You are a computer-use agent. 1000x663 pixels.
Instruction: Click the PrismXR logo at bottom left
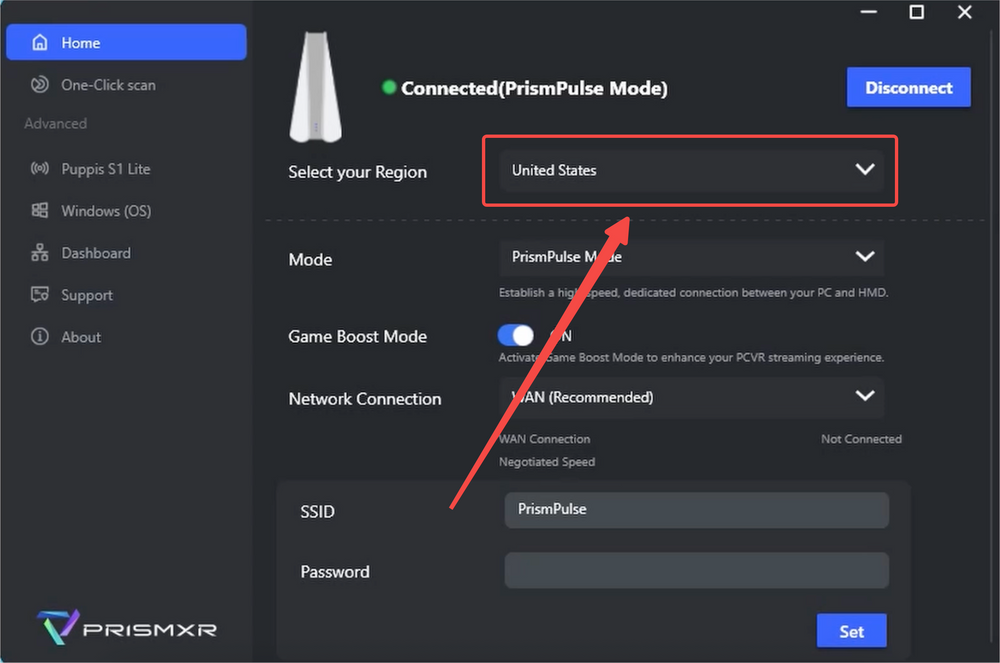coord(126,628)
